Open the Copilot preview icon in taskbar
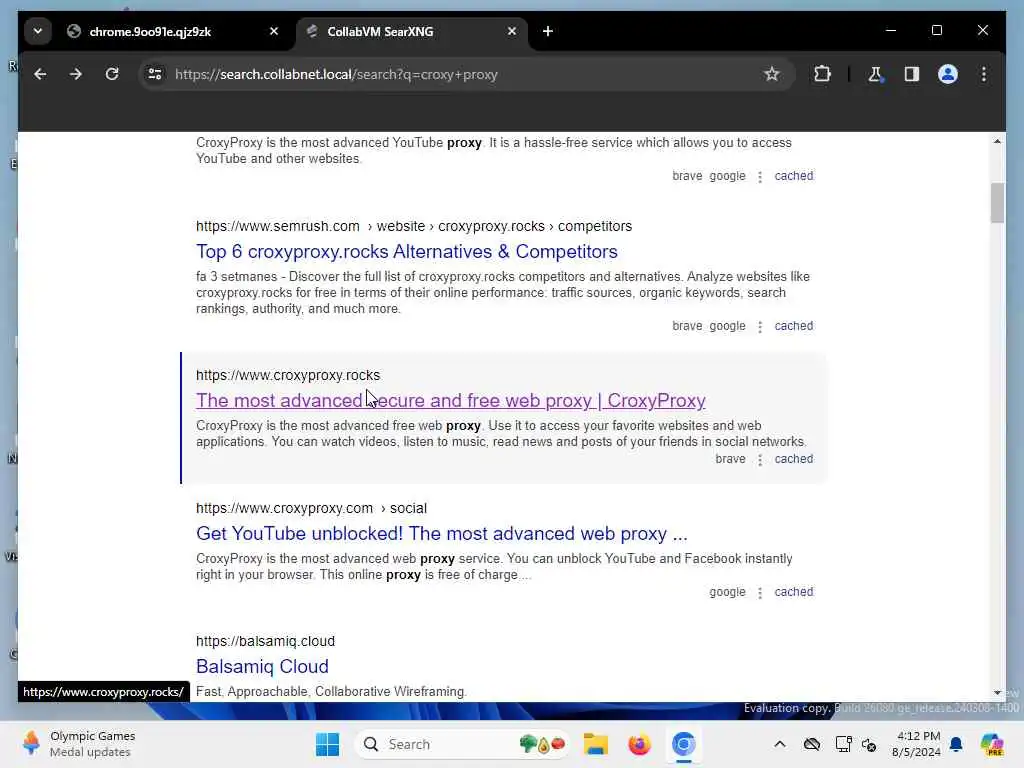This screenshot has width=1024, height=768. (992, 744)
